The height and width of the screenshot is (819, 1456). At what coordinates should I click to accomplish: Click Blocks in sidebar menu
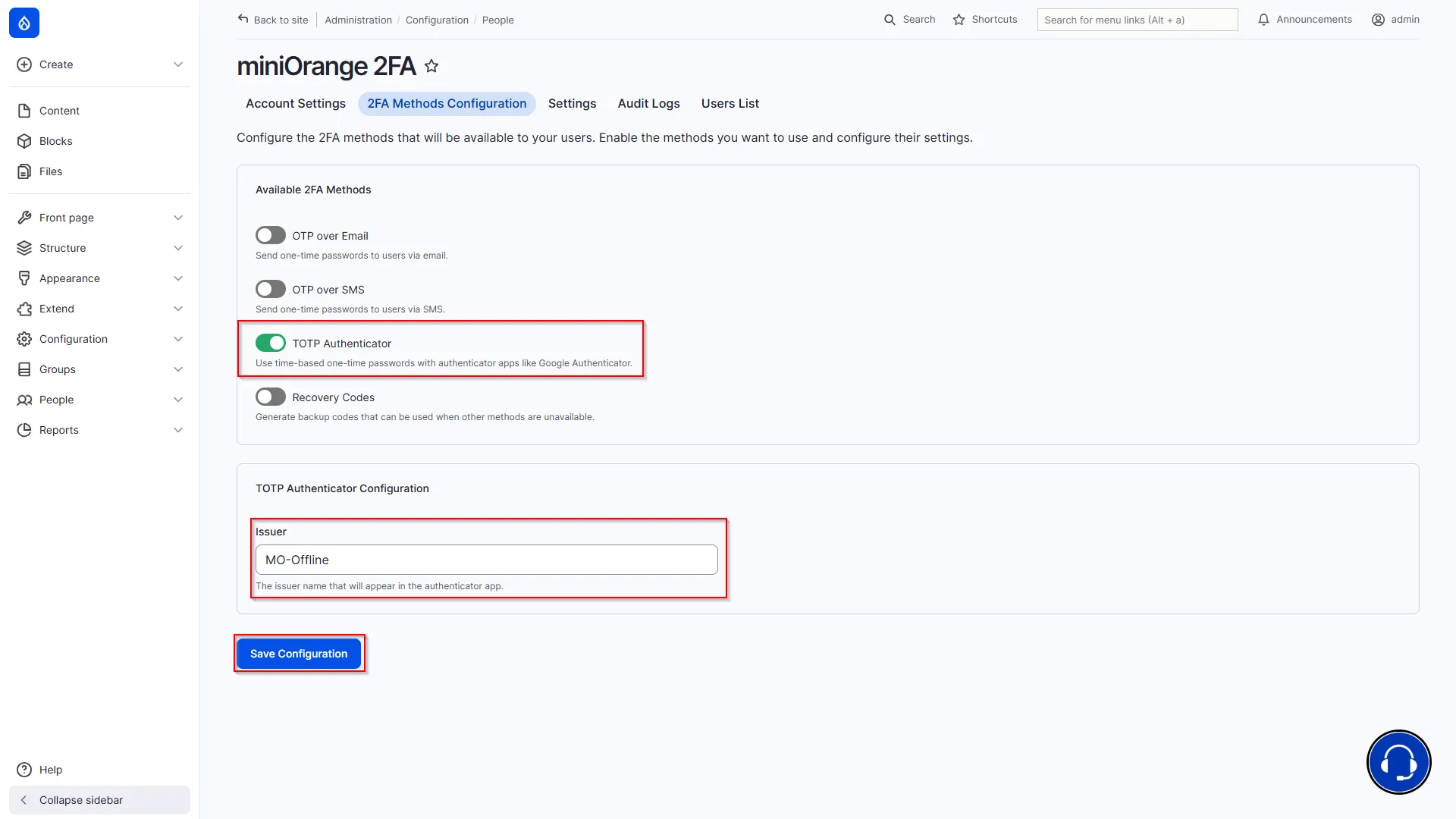(x=55, y=141)
